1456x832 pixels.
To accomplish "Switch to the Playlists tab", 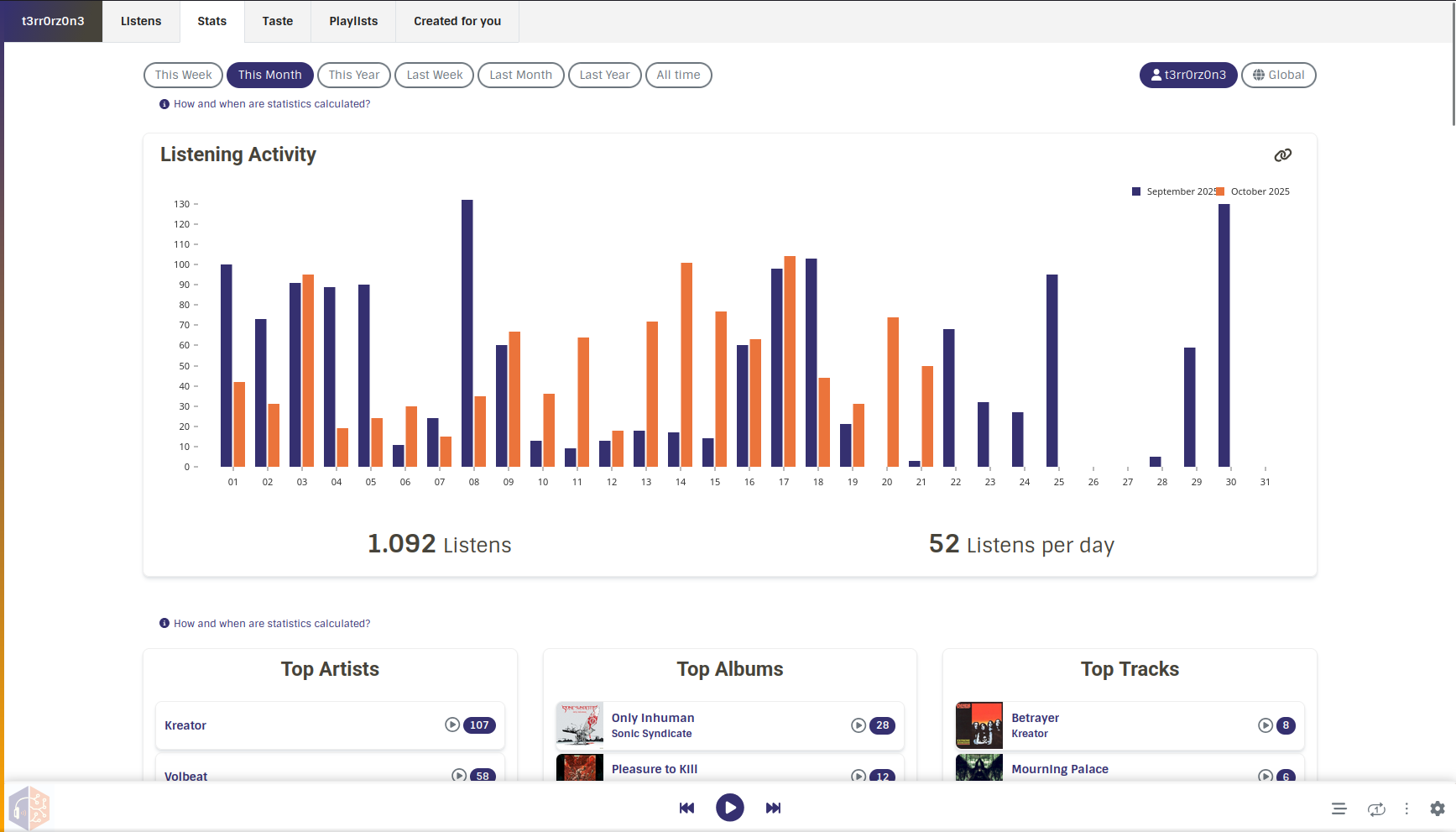I will pos(353,21).
